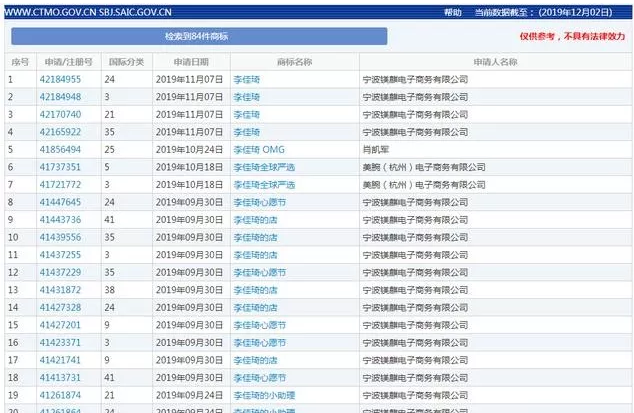Viewport: 634px width, 413px height.
Task: Open application number 41431872
Action: pyautogui.click(x=60, y=290)
